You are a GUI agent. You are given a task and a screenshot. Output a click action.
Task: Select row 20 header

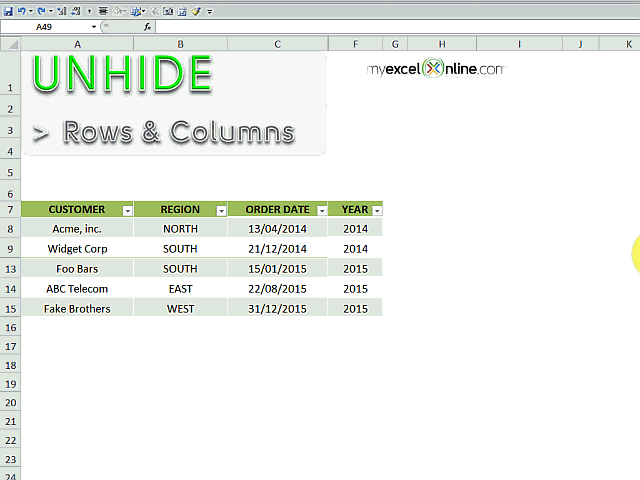coord(10,402)
